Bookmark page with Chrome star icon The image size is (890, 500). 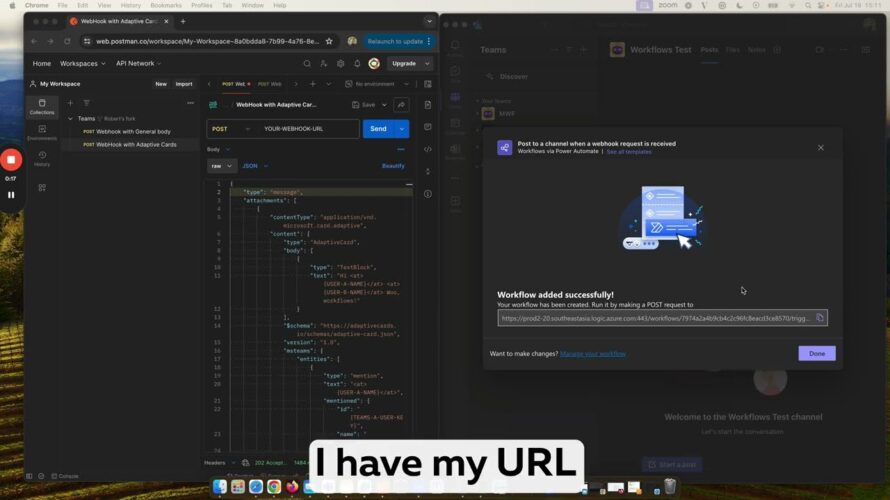(329, 41)
